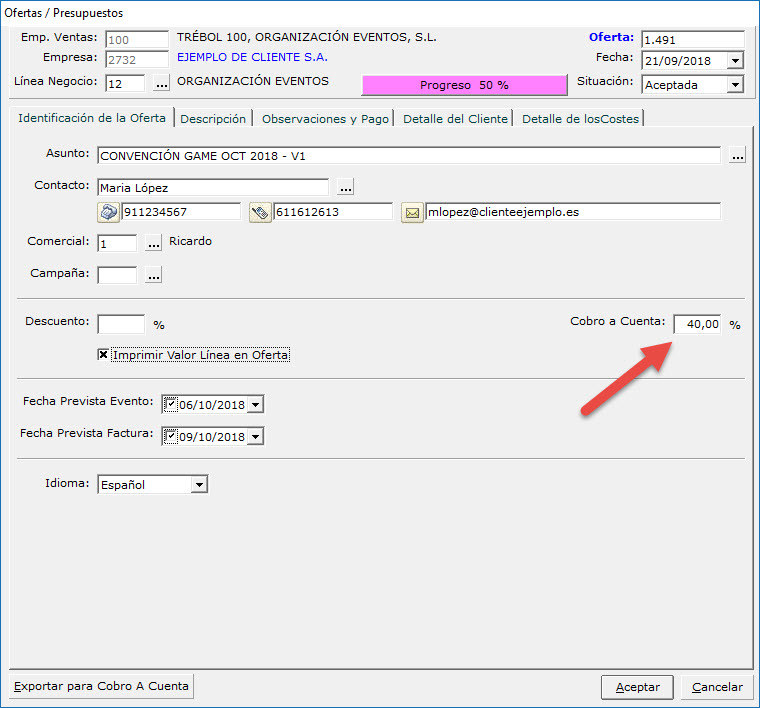Screen dimensions: 760x708
Task: Expand the Fecha date picker dropdown
Action: (x=735, y=61)
